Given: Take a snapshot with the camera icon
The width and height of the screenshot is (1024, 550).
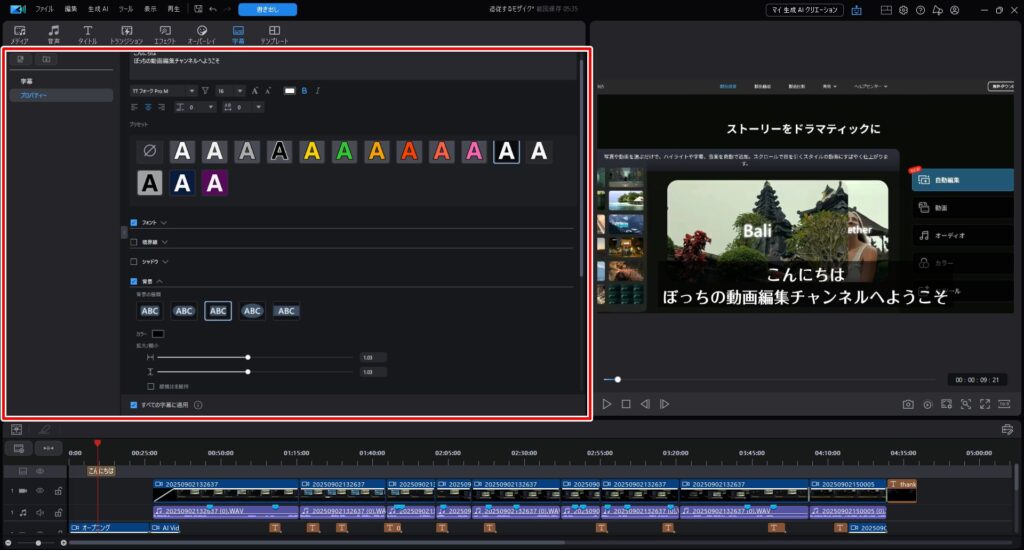Looking at the screenshot, I should [x=908, y=404].
